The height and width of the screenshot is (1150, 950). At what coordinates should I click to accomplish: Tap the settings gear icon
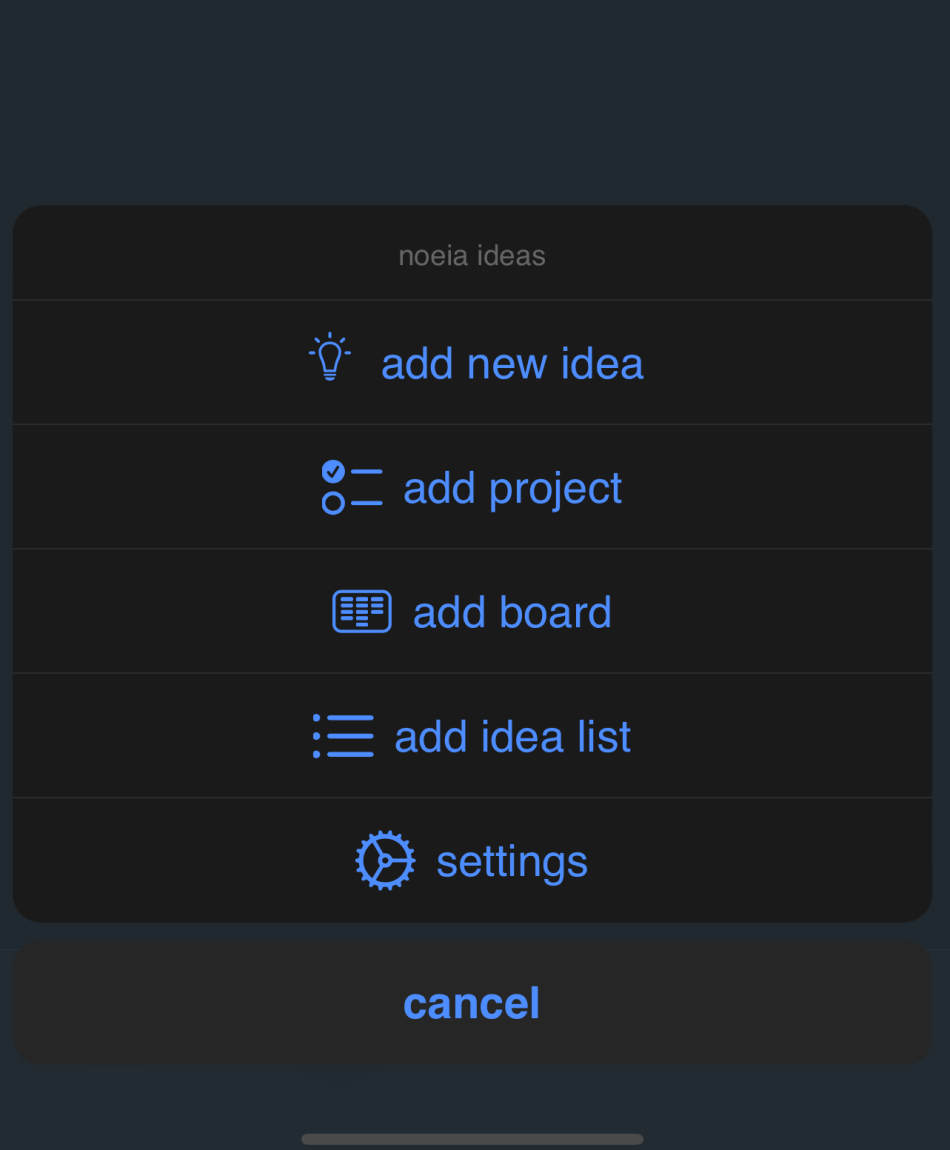(x=385, y=860)
